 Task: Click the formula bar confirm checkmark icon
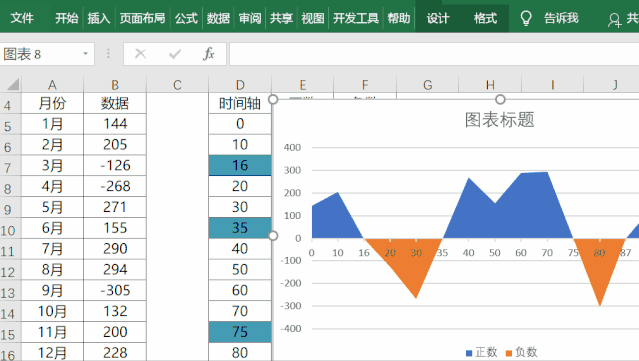175,54
